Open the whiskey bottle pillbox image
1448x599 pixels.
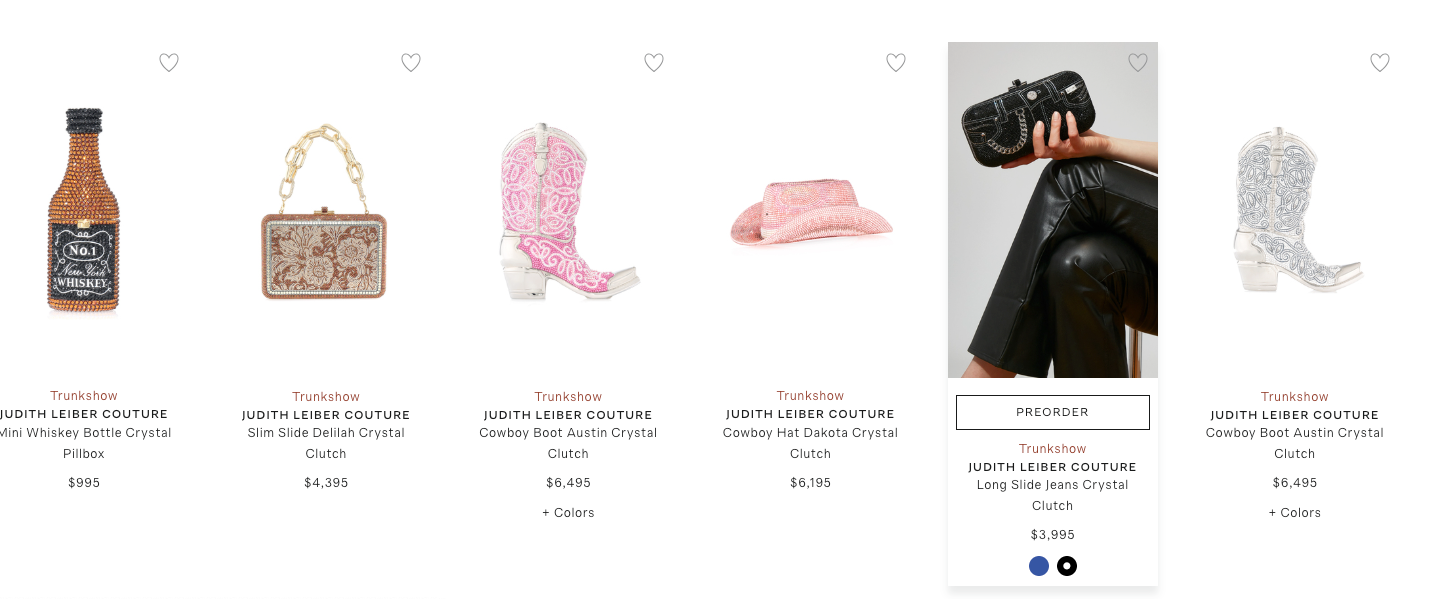pos(84,210)
